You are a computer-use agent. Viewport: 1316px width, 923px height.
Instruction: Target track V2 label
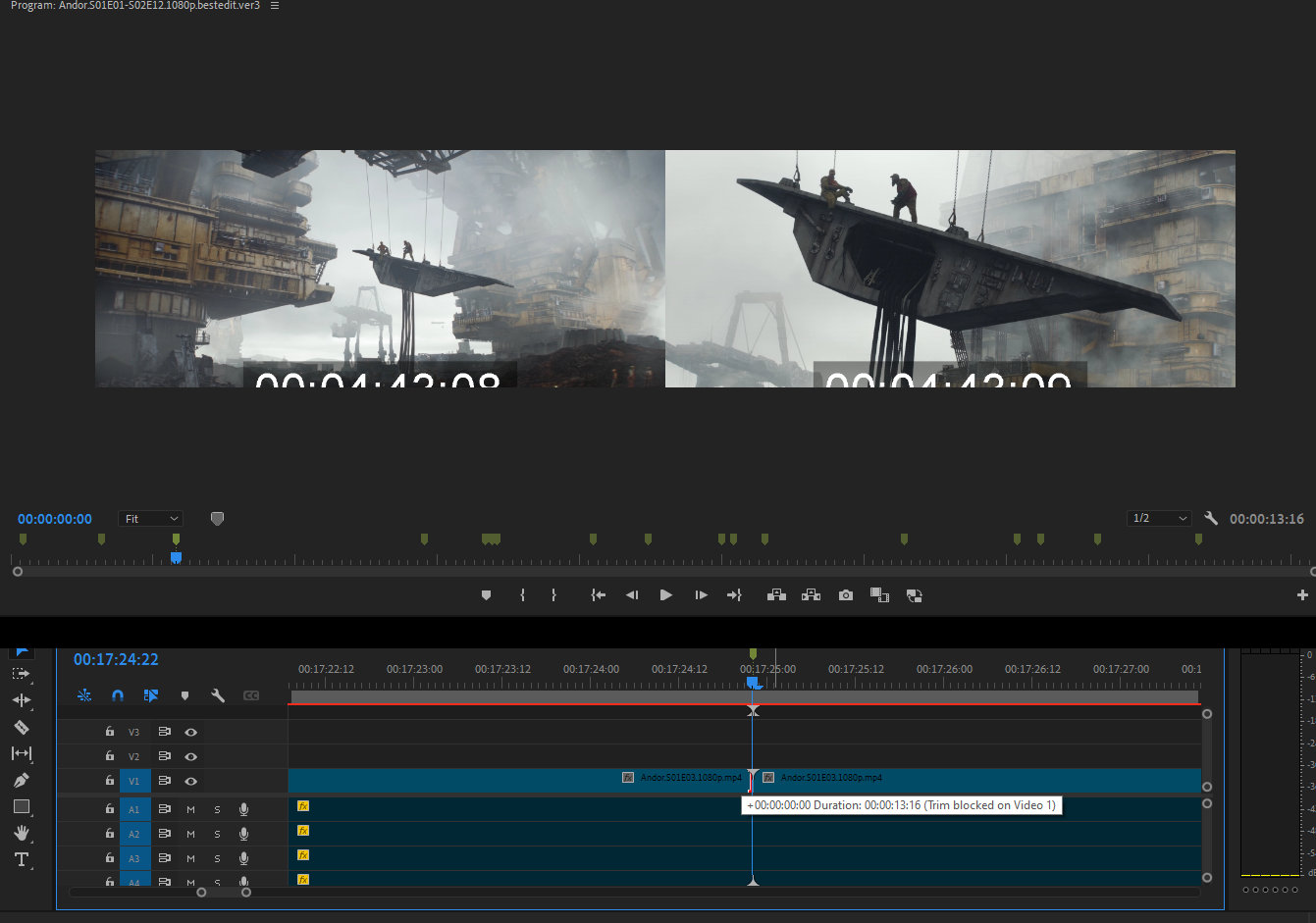pos(134,756)
